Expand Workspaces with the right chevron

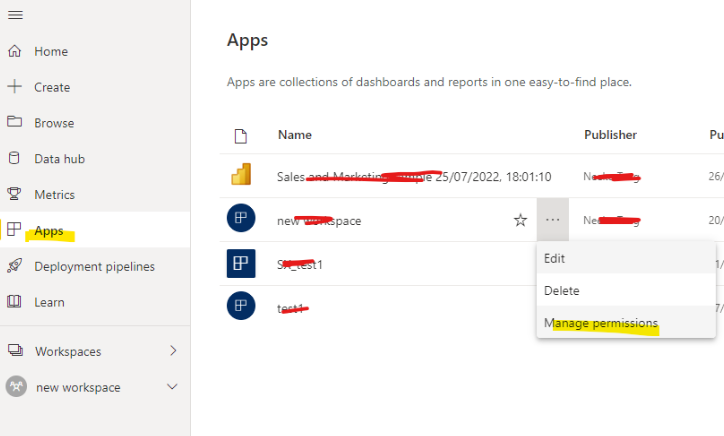coord(173,351)
